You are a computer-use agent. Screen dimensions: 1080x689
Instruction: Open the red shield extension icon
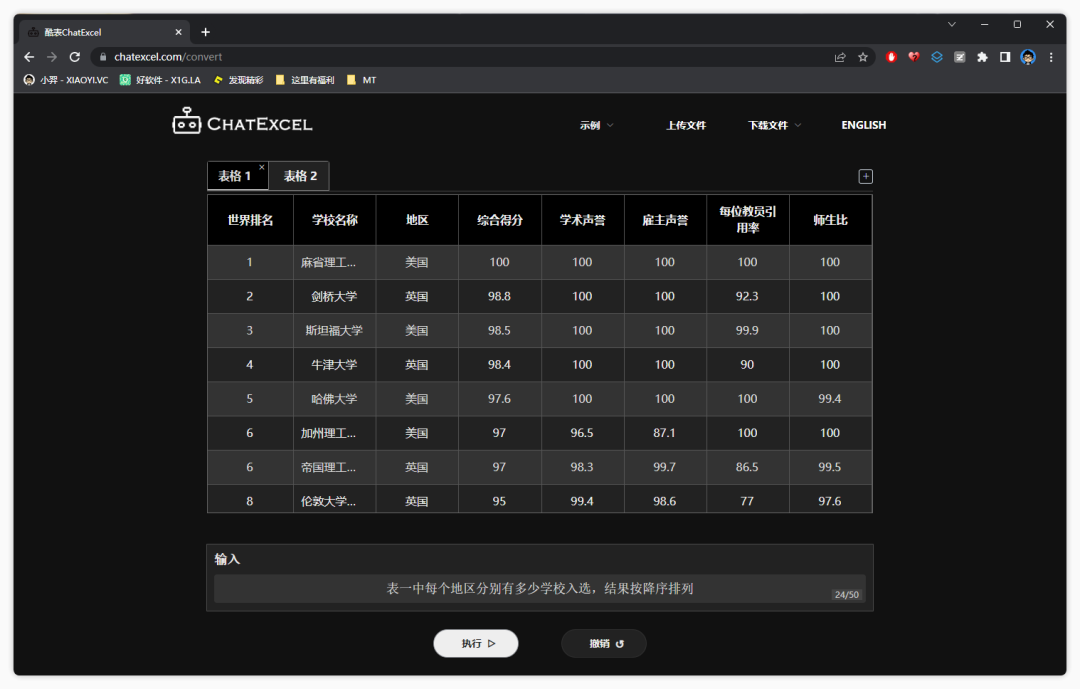click(x=891, y=57)
